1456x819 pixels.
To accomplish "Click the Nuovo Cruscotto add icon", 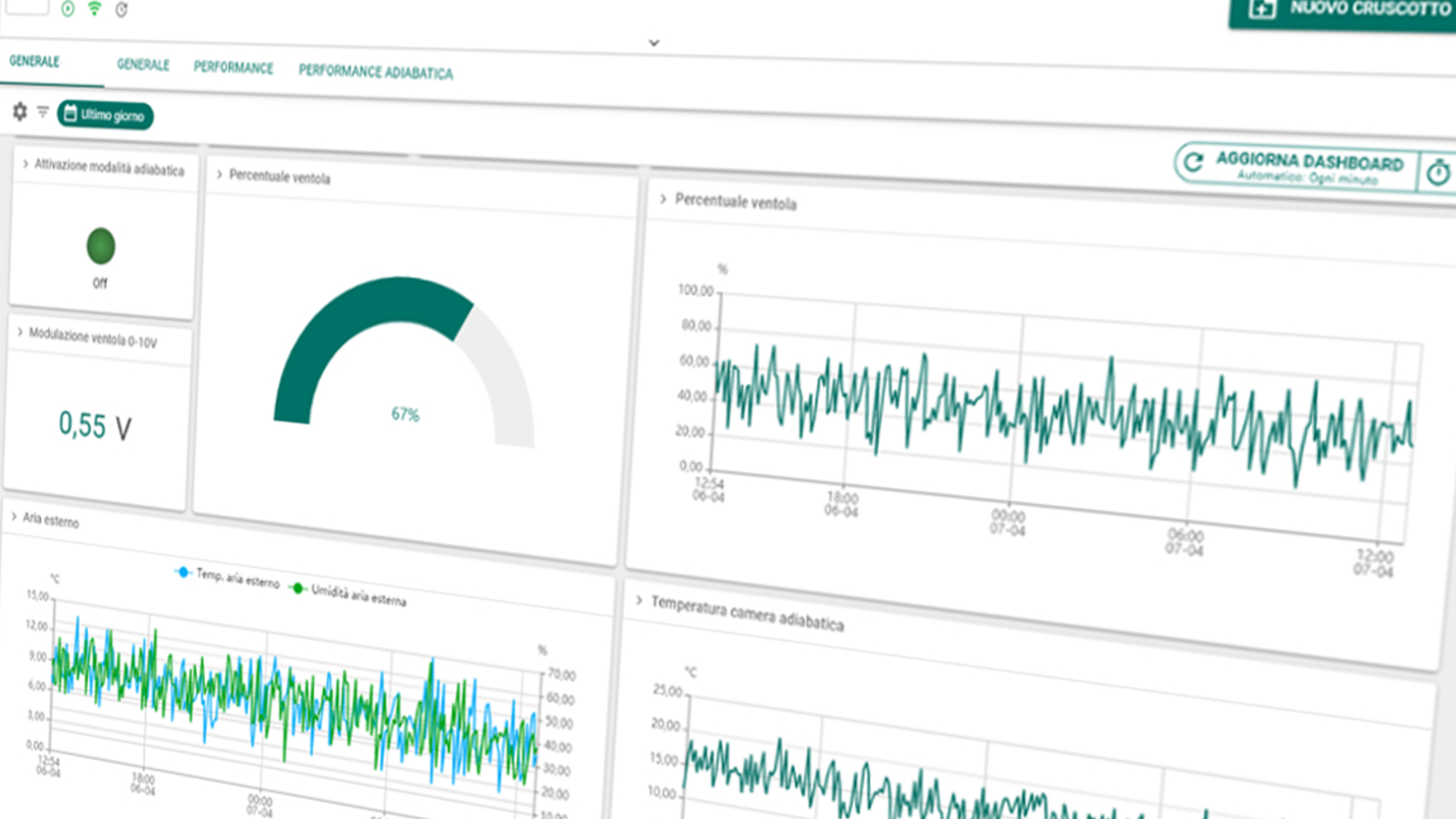I will [x=1263, y=9].
